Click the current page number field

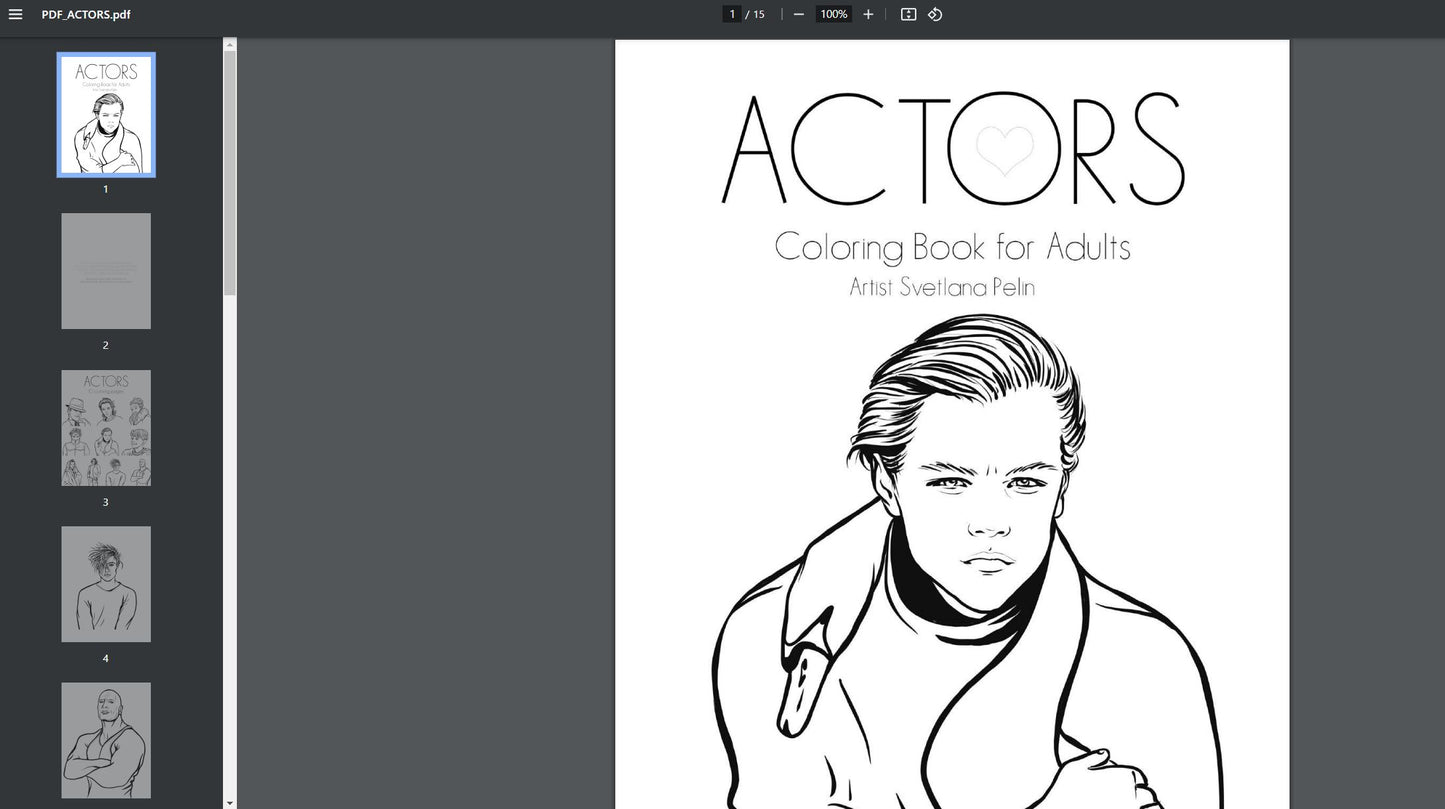[x=732, y=14]
